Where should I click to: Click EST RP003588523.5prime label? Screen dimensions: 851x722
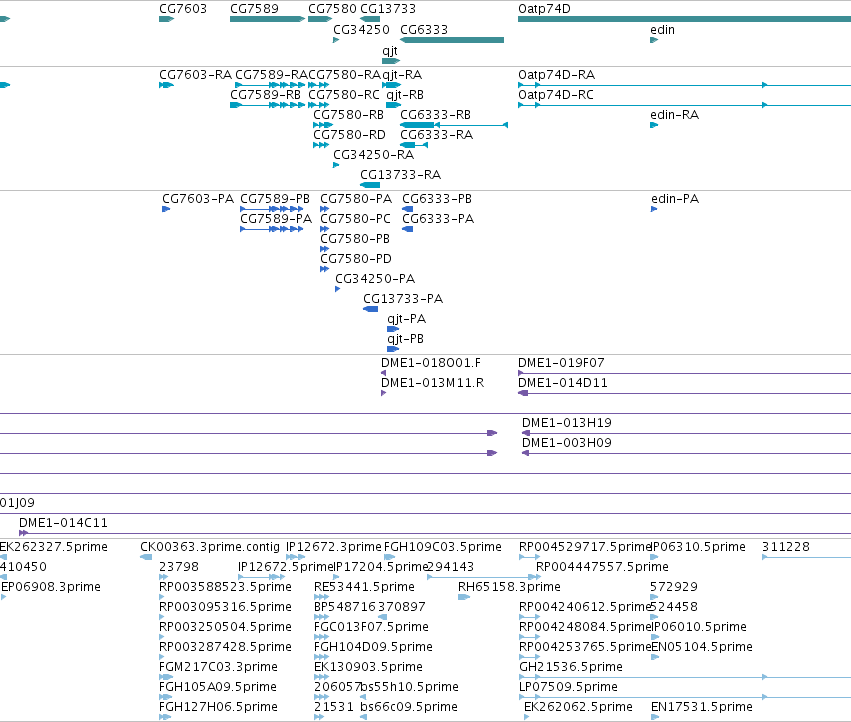225,587
